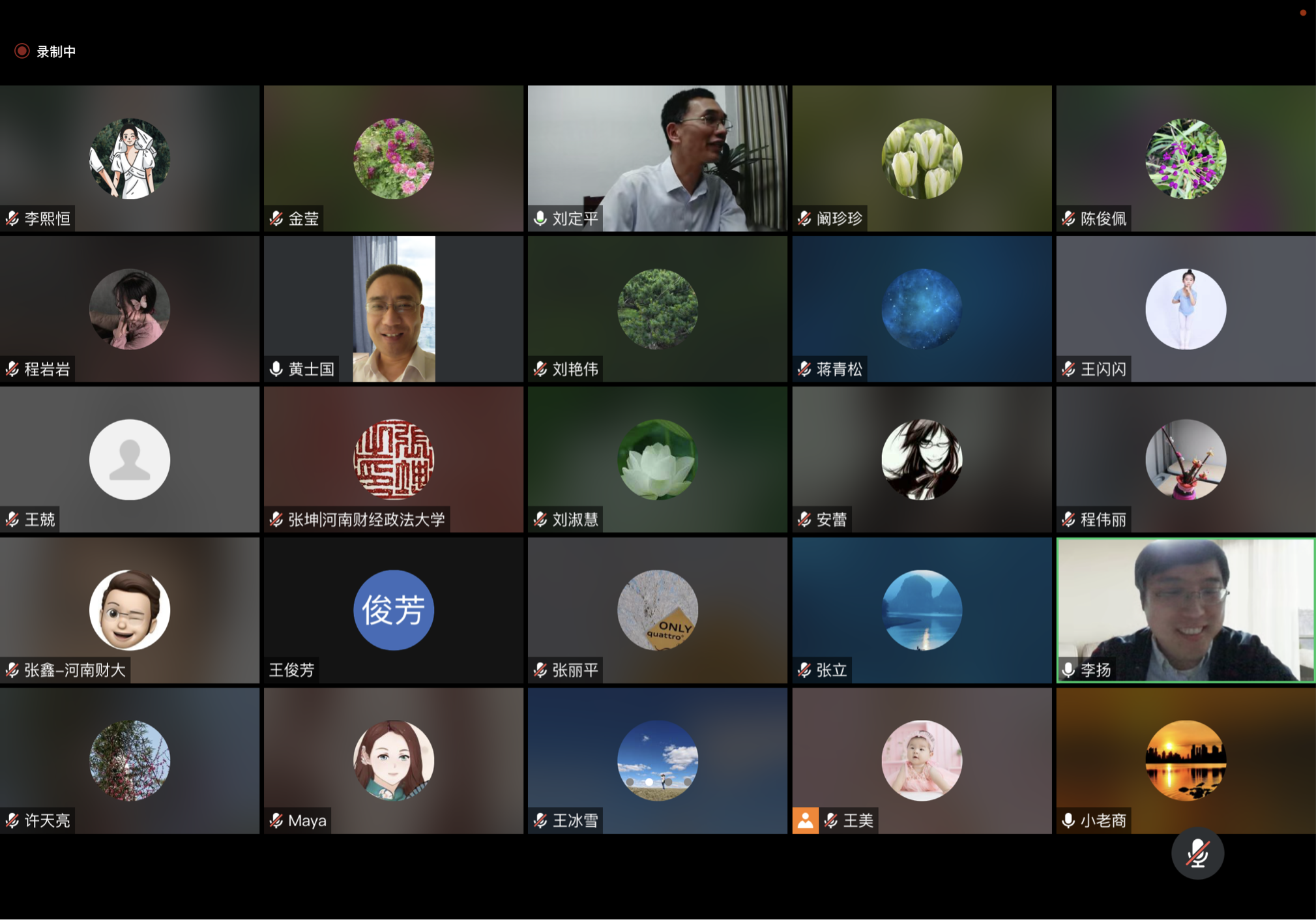This screenshot has height=920, width=1316.
Task: Click the red dot at the top corner
Action: [1303, 12]
